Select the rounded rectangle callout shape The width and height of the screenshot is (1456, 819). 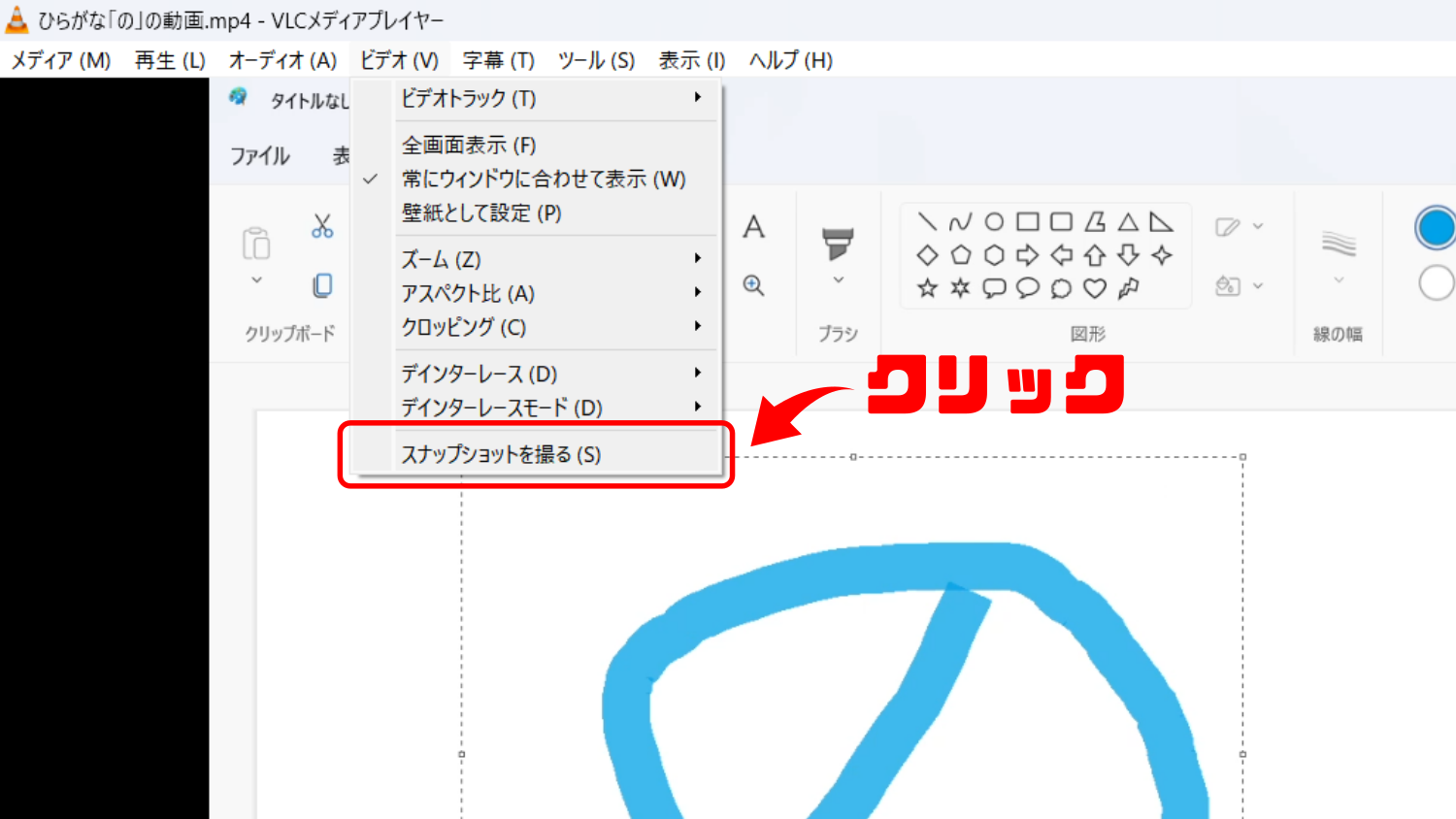click(994, 288)
